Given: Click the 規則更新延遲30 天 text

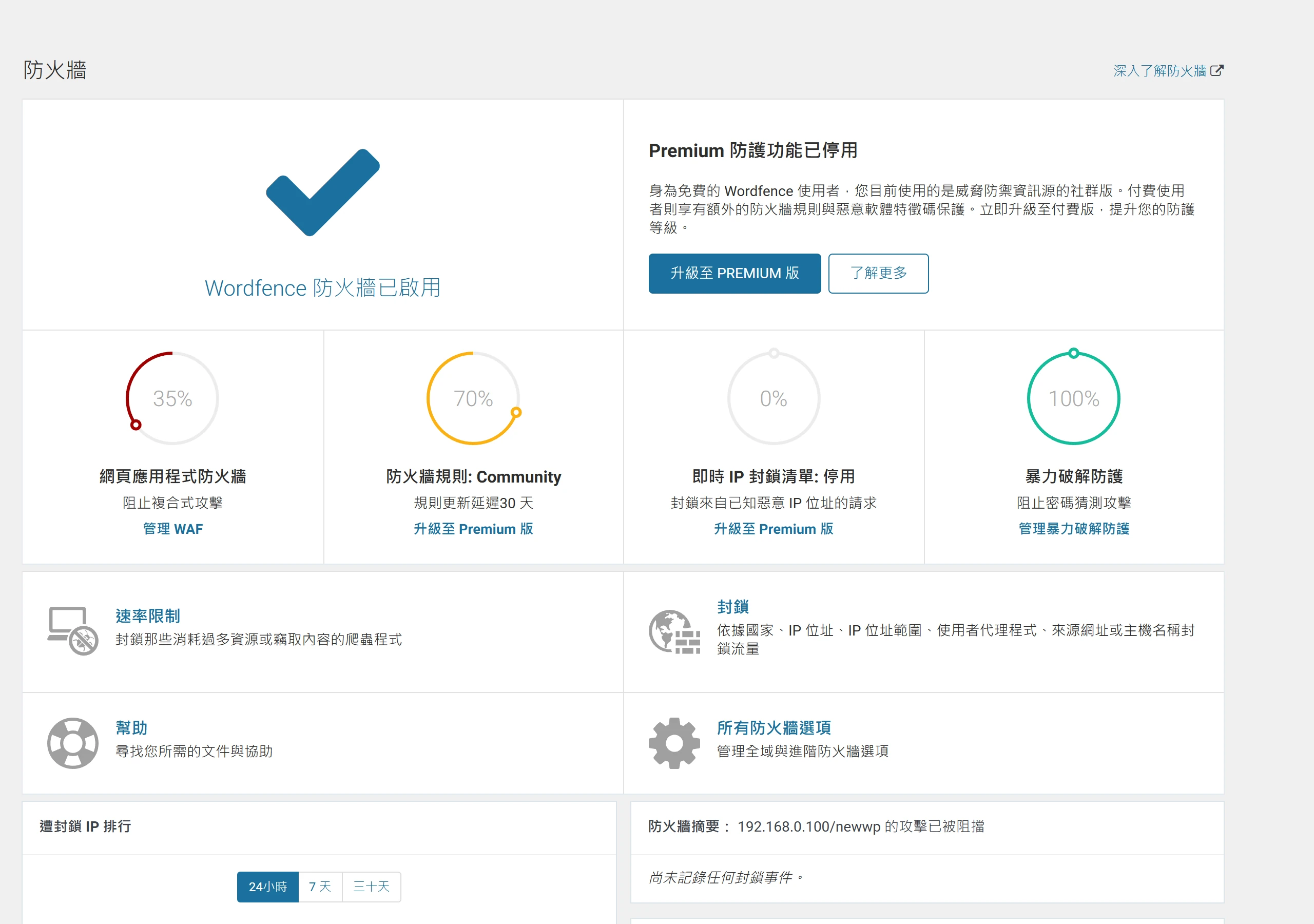Looking at the screenshot, I should click(x=473, y=503).
